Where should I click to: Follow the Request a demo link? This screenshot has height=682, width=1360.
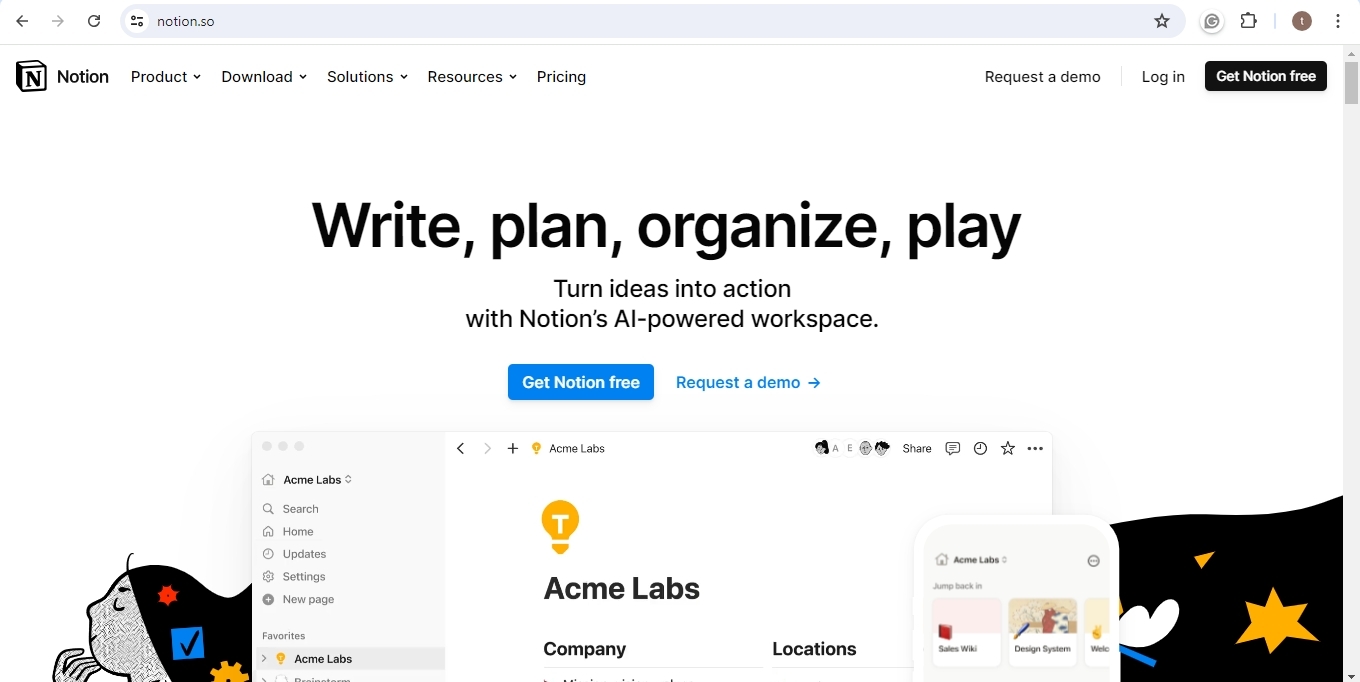pos(748,382)
